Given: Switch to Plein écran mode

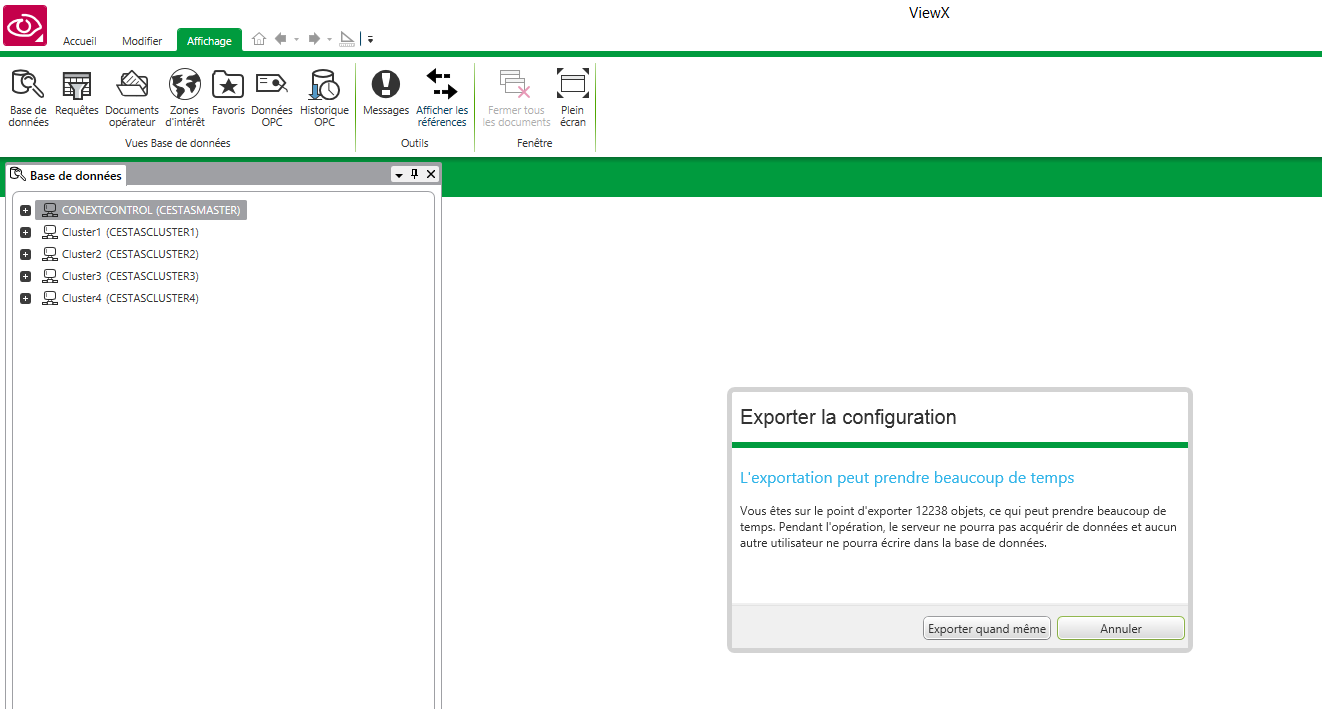Looking at the screenshot, I should coord(573,98).
